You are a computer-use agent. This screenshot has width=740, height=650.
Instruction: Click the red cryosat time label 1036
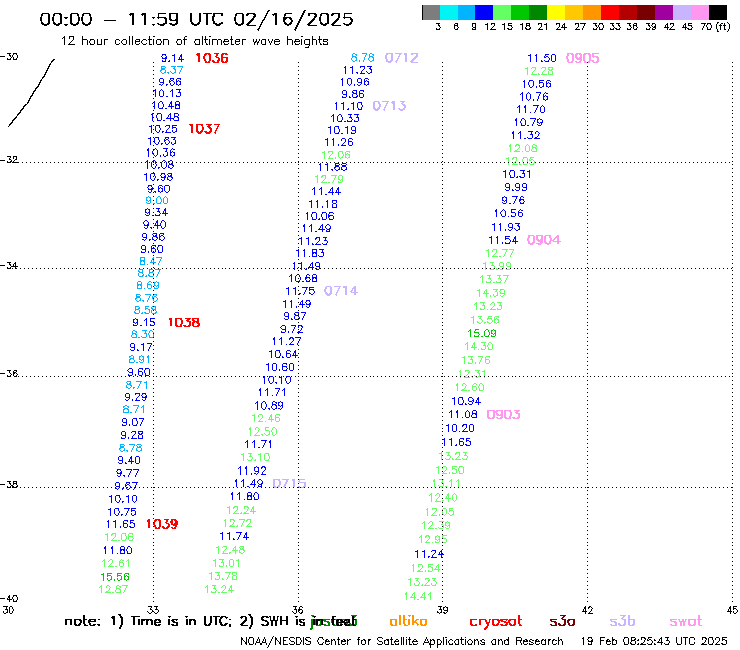click(212, 58)
